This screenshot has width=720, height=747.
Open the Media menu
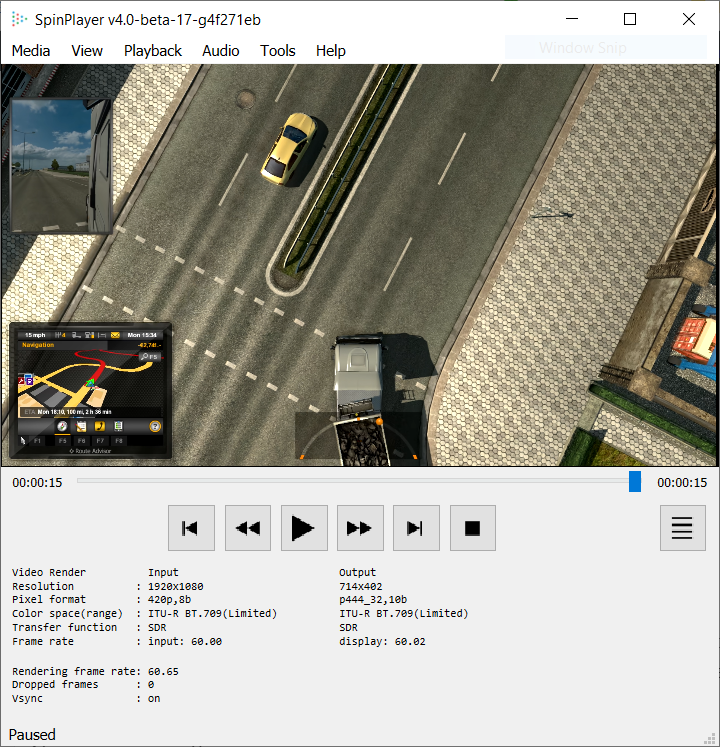31,50
